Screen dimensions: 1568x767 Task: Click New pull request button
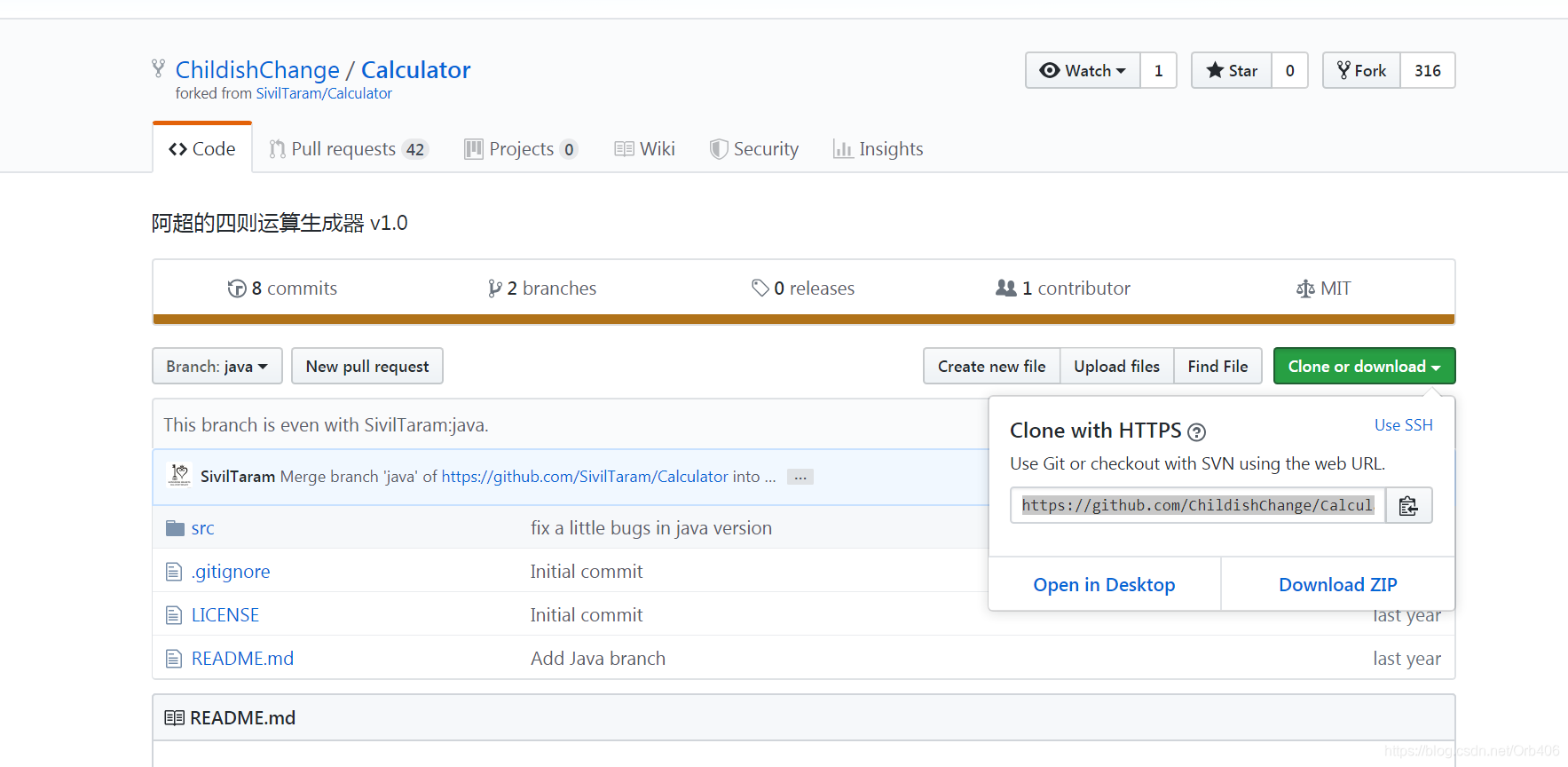click(x=367, y=366)
